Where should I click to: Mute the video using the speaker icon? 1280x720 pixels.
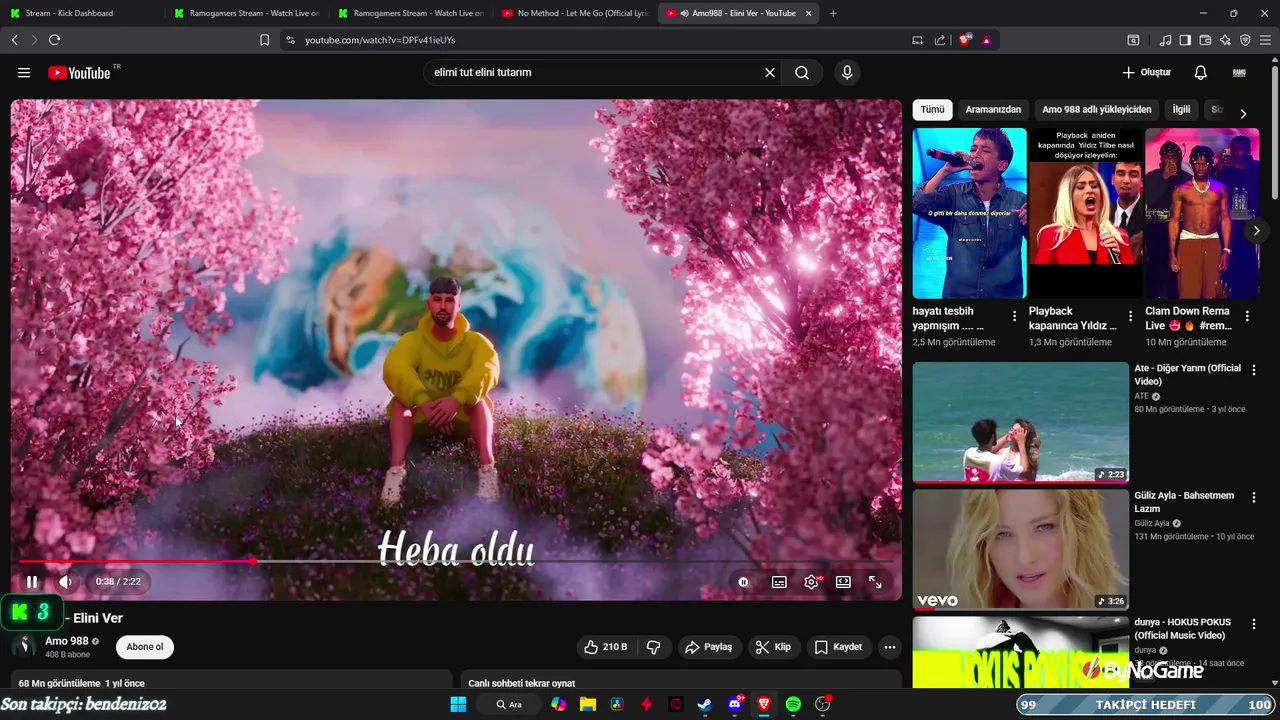65,582
